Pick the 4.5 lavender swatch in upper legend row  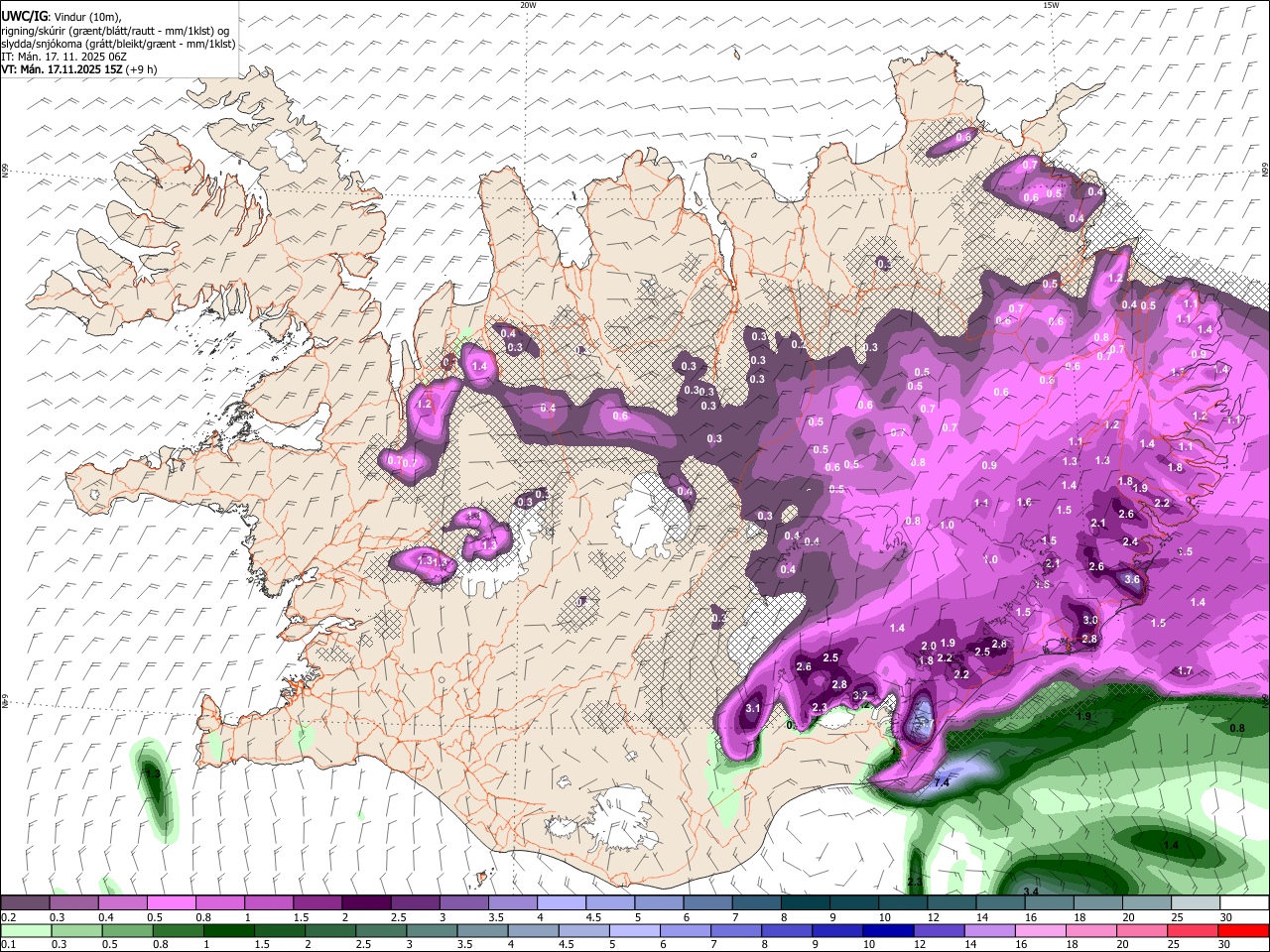(x=610, y=903)
